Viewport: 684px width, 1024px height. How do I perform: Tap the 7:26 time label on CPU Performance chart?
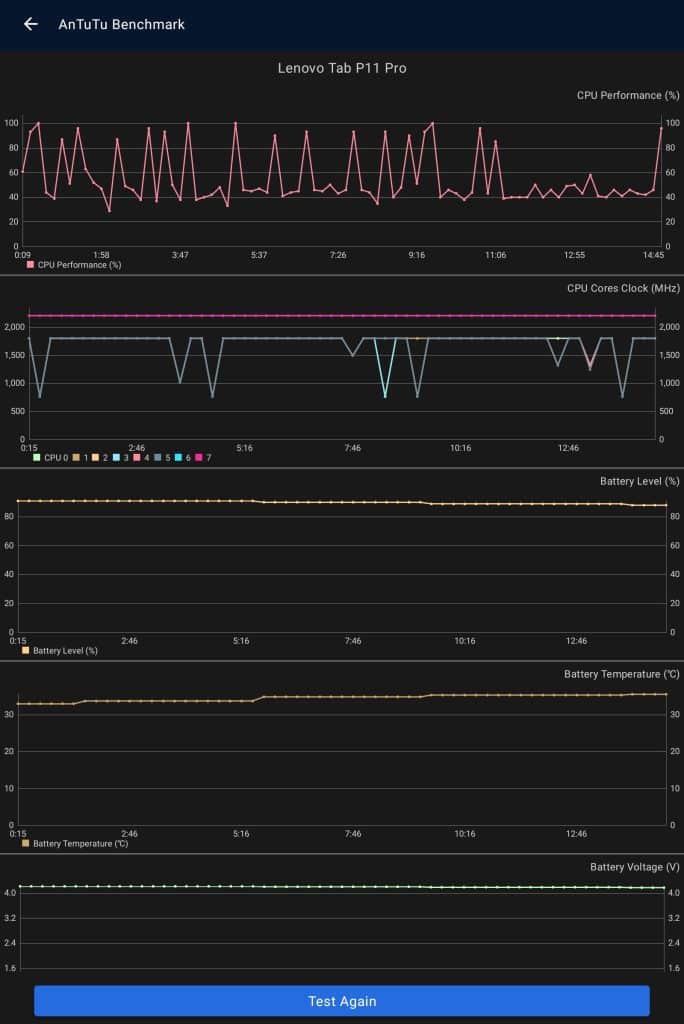338,255
